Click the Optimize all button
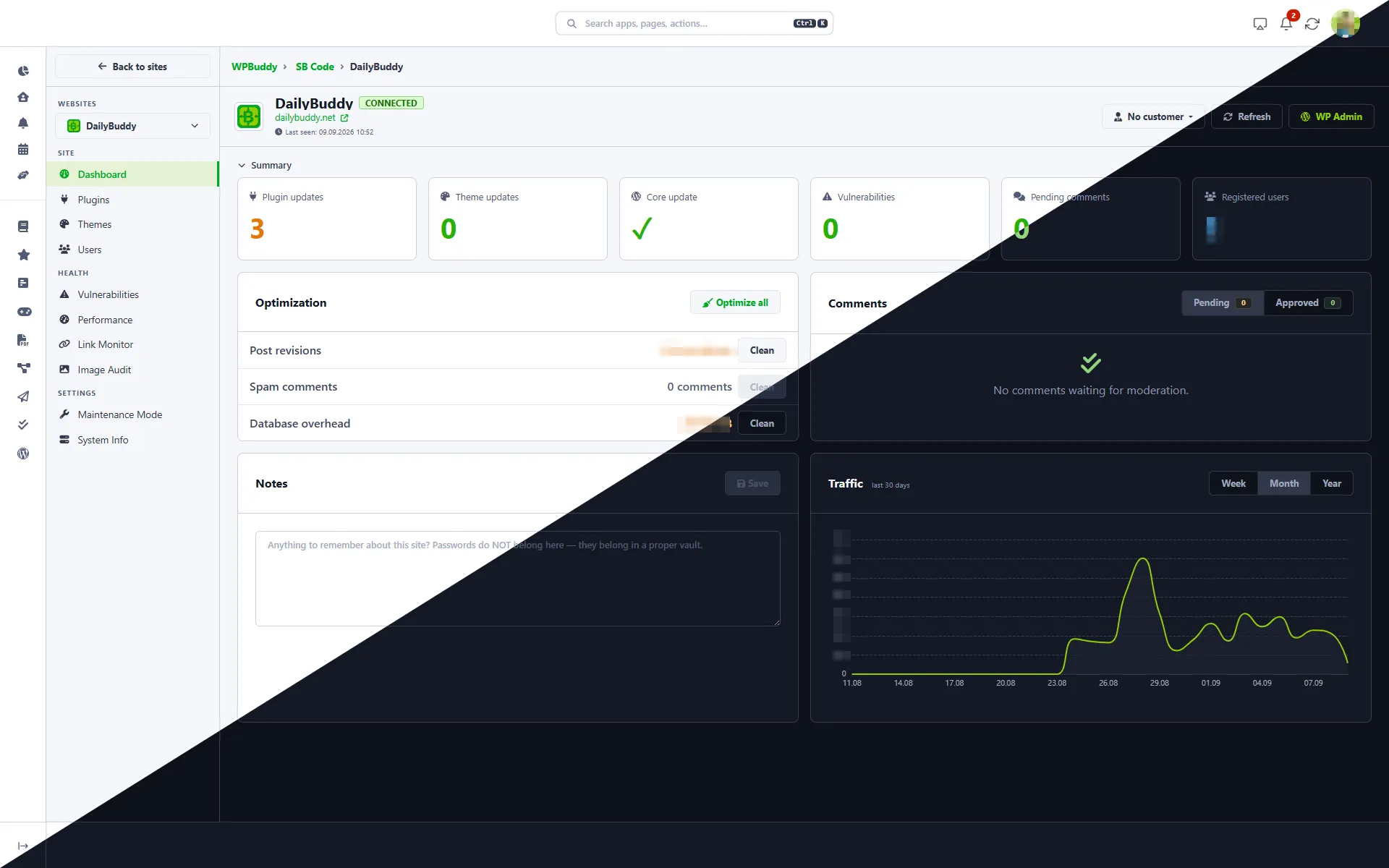Screen dimensions: 1389x868 tap(735, 302)
